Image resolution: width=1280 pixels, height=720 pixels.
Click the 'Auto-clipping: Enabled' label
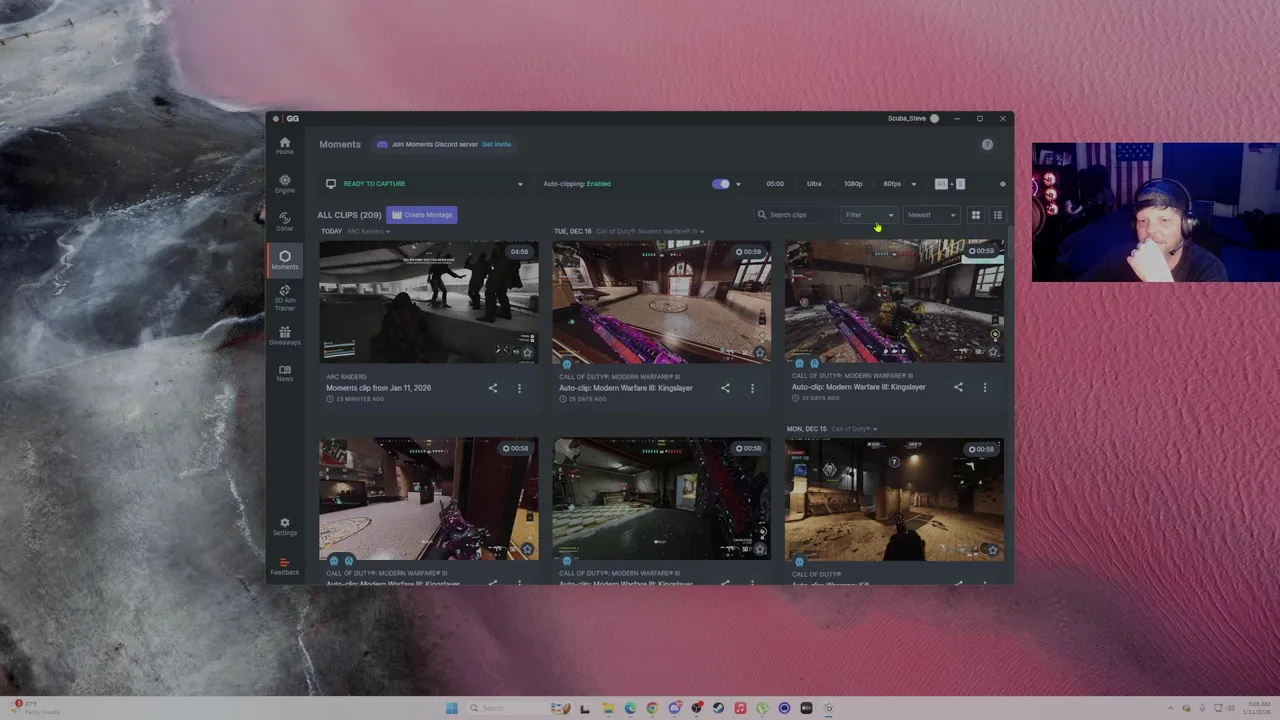click(577, 184)
